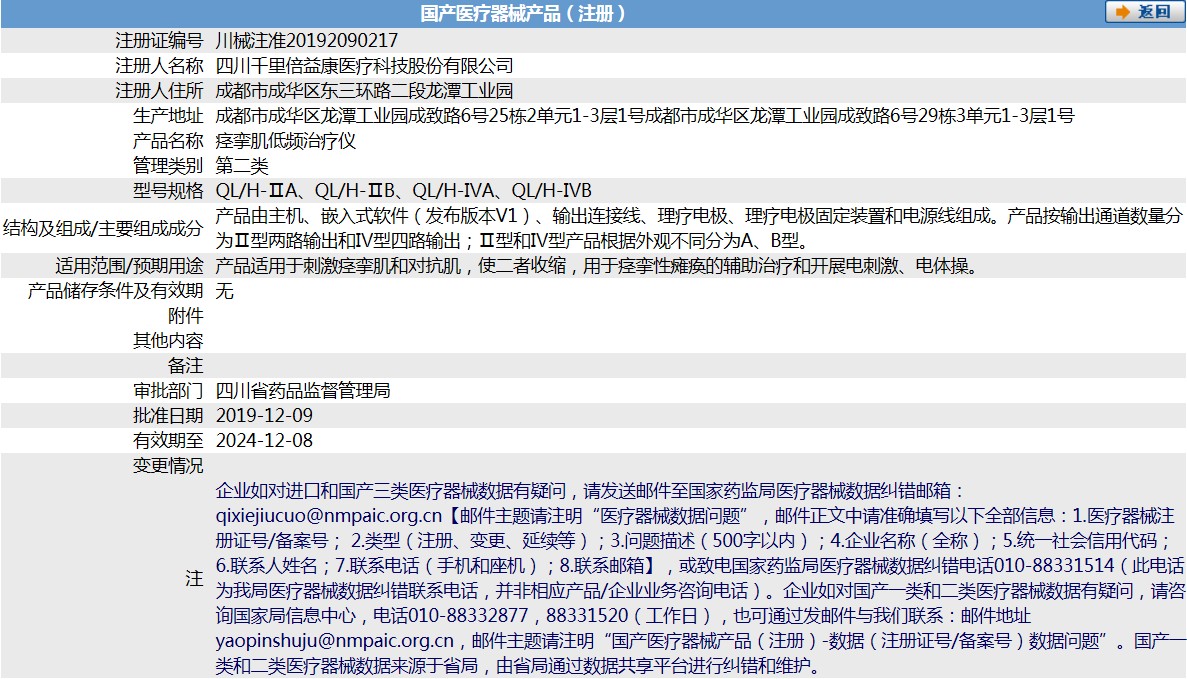Click the label 注 beside the notice
This screenshot has width=1187, height=679.
click(x=195, y=578)
